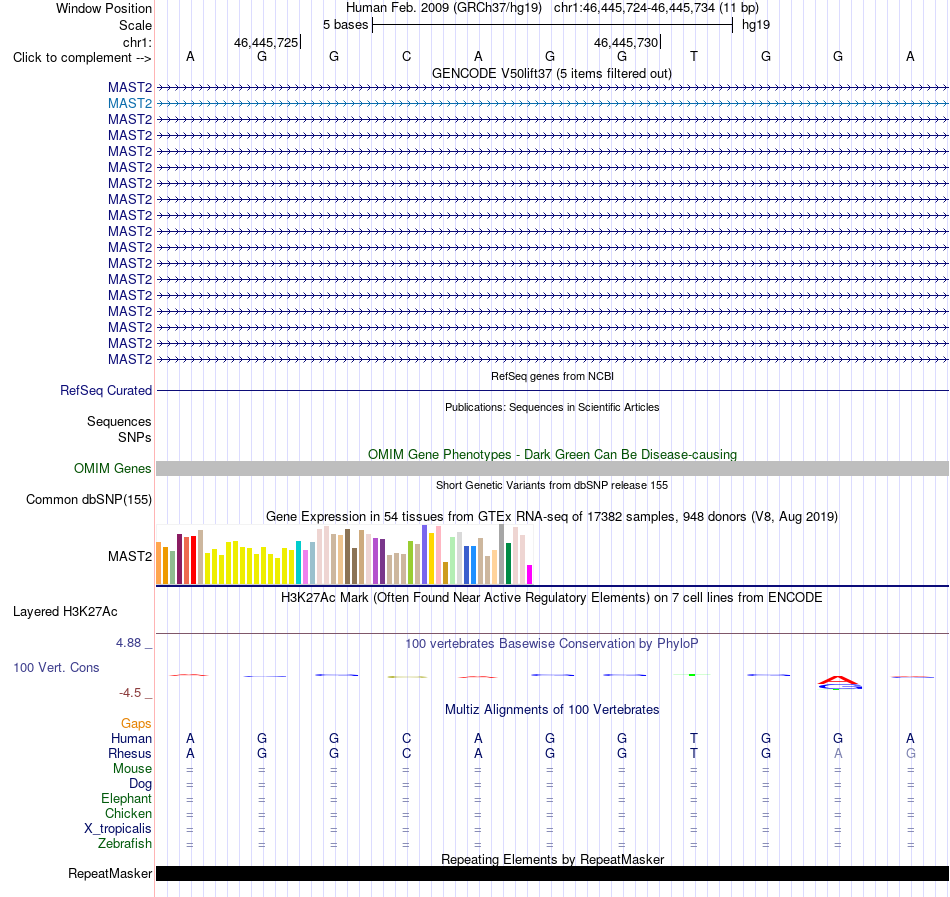
Task: Open GENCODE V50lift37 track title
Action: (552, 74)
